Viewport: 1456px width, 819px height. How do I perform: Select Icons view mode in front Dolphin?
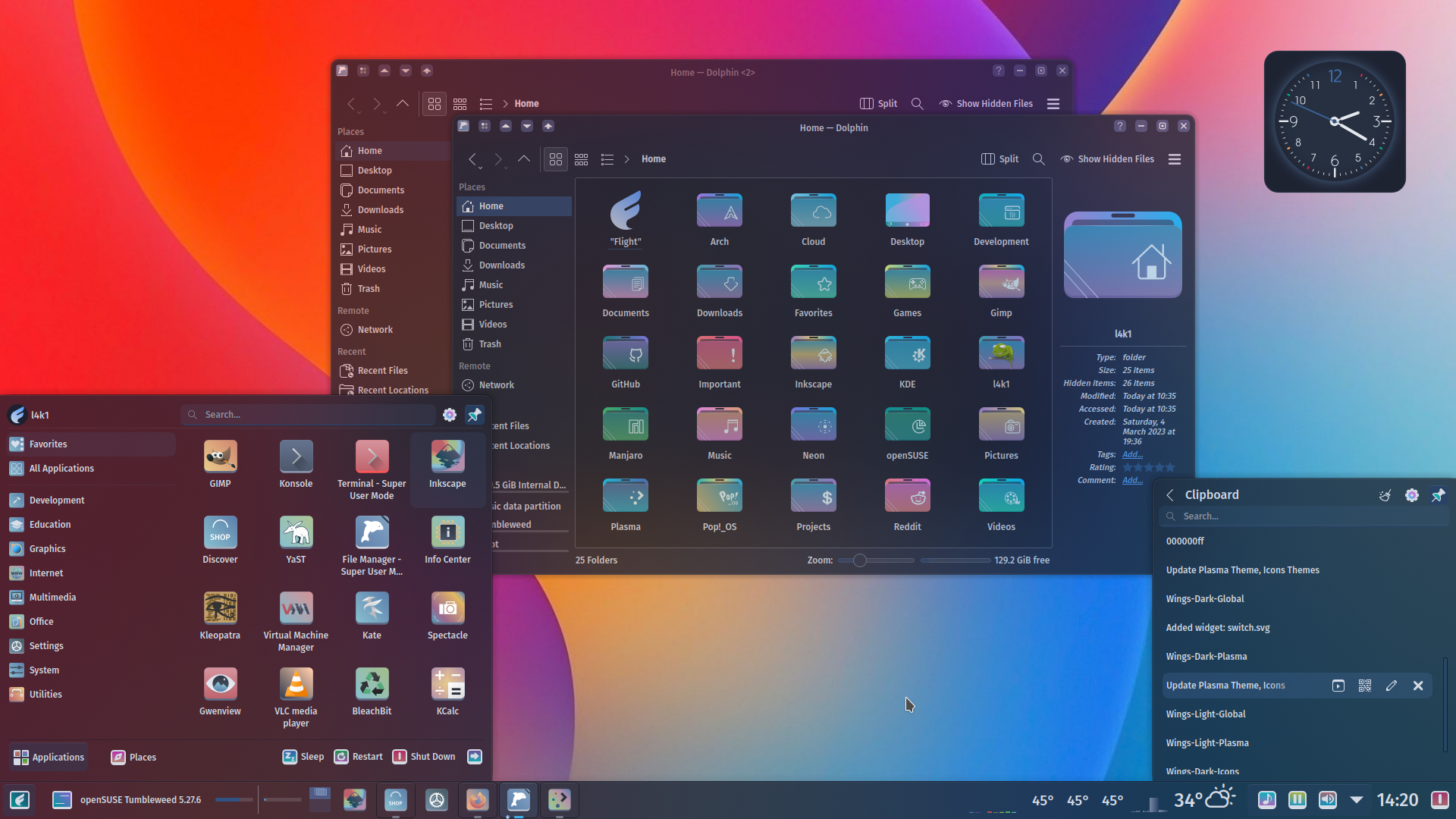click(x=556, y=159)
